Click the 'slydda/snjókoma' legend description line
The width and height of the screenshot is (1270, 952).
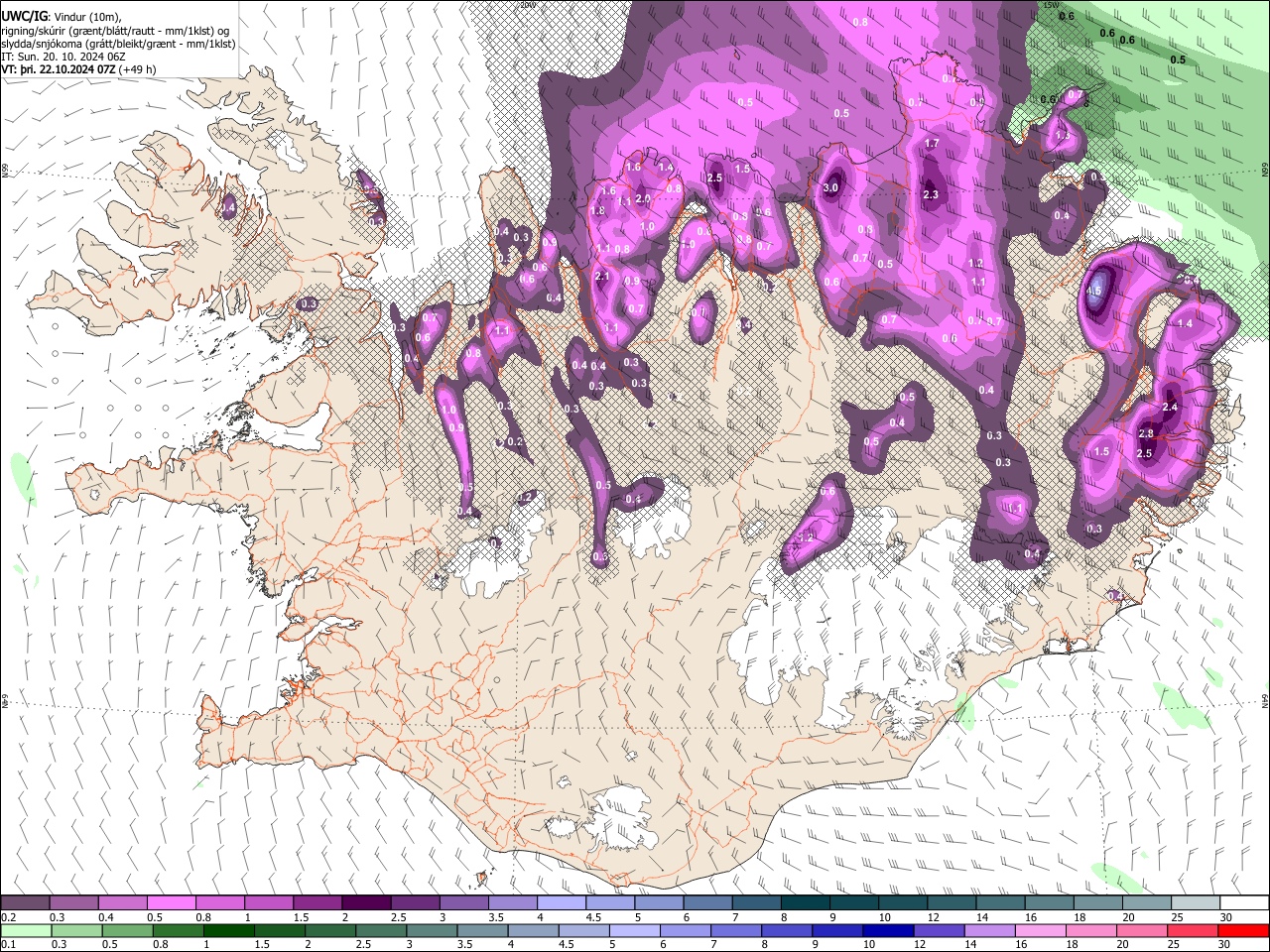point(118,44)
